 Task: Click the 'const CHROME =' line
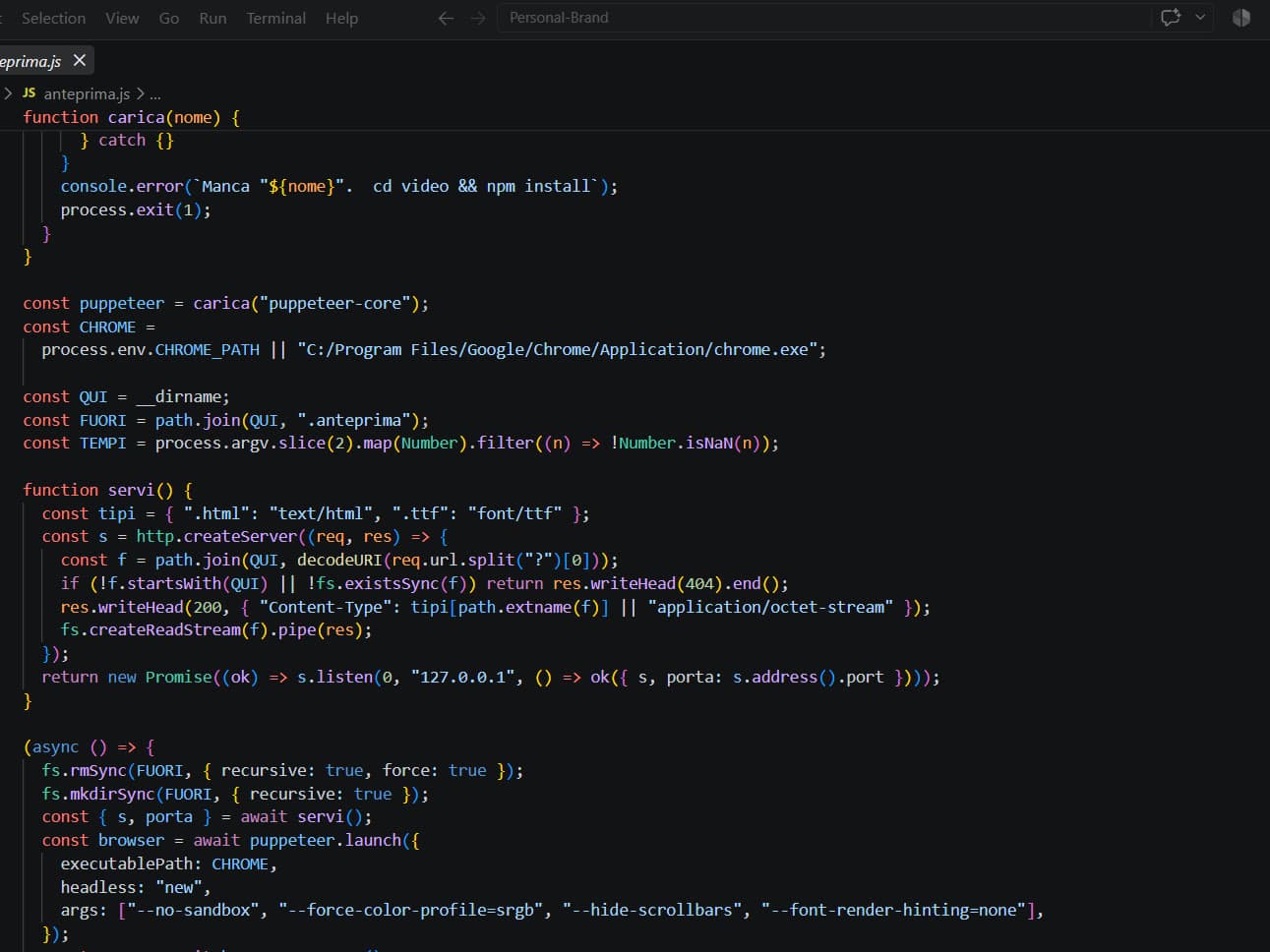coord(90,327)
